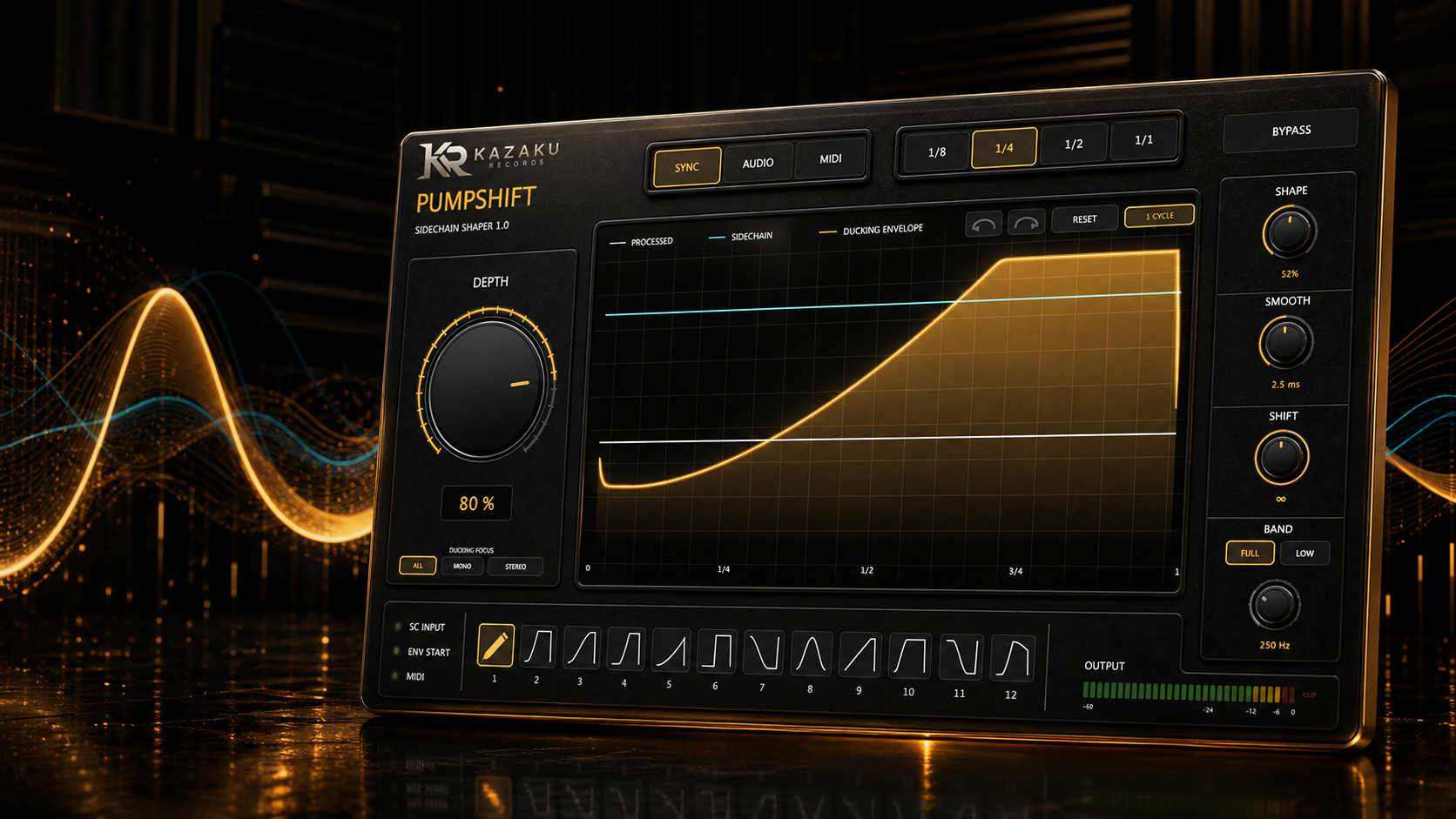Click the 52% shape value

point(1290,274)
